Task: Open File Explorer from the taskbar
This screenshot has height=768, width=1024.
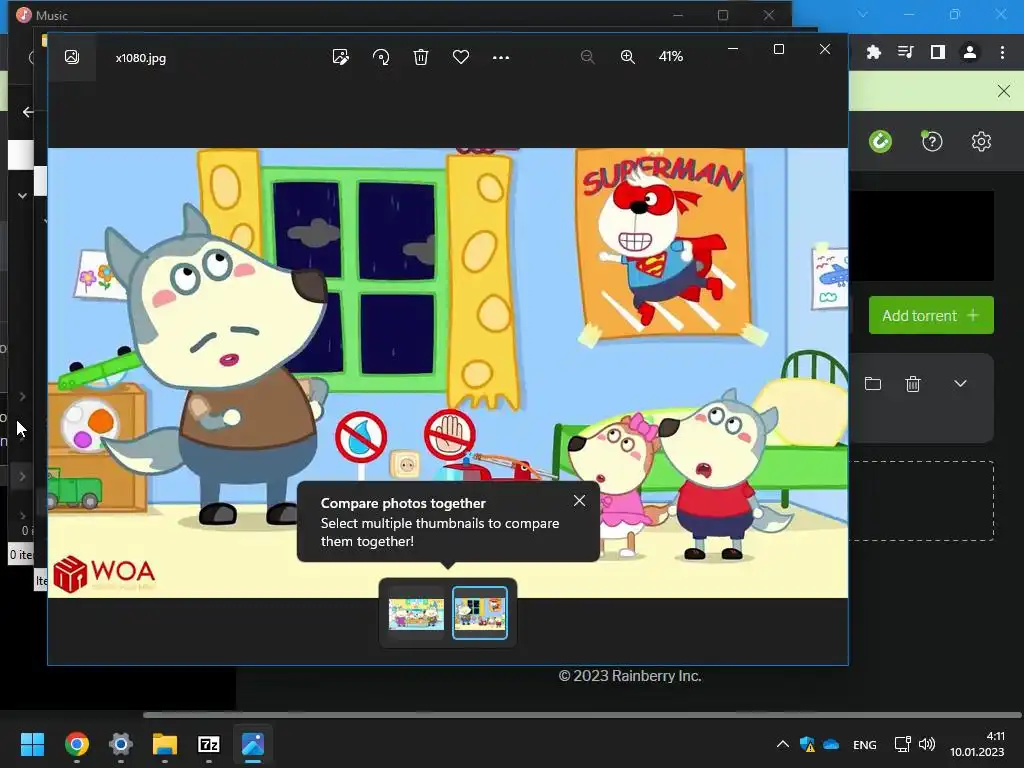Action: click(165, 744)
